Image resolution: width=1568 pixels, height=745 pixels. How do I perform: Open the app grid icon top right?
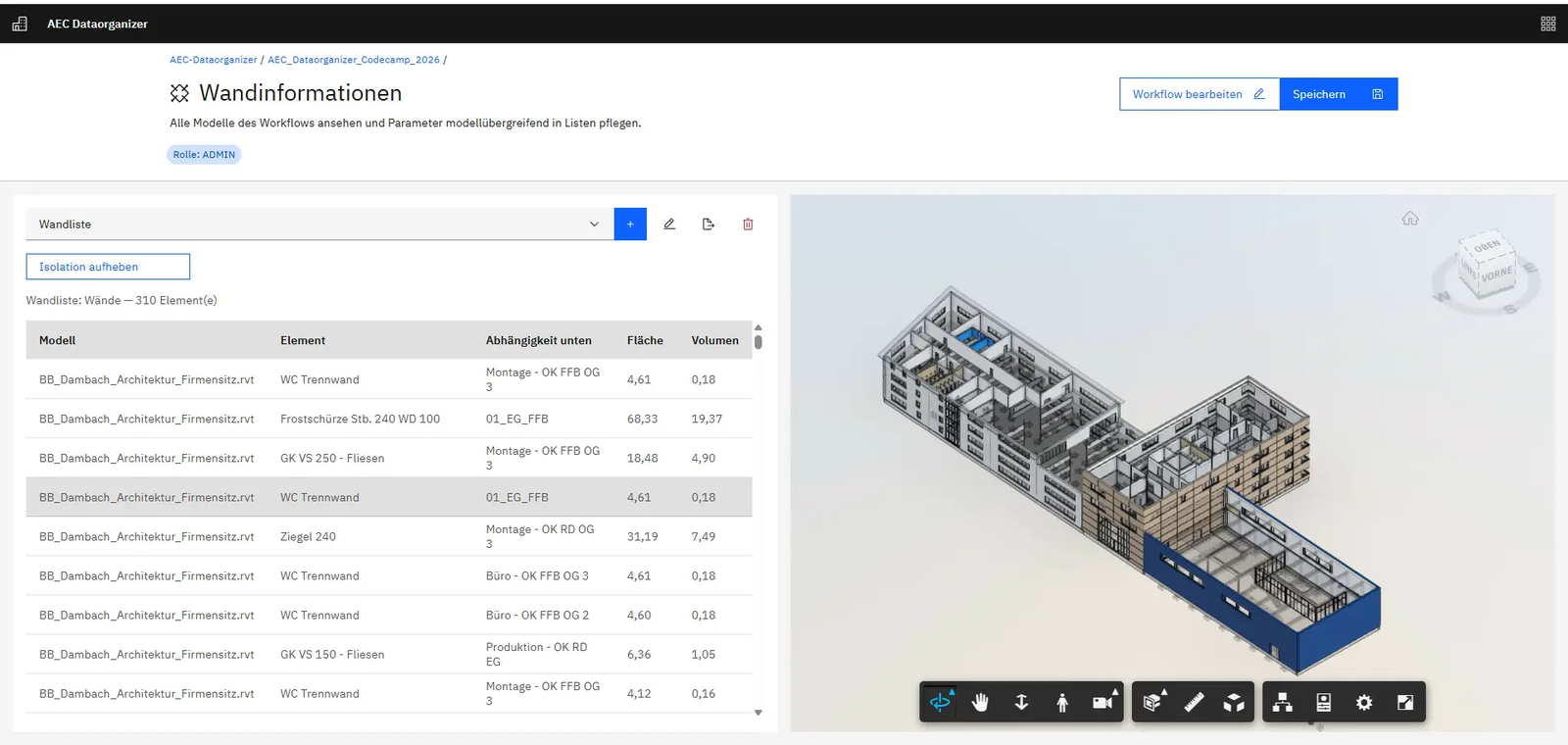tap(1548, 24)
